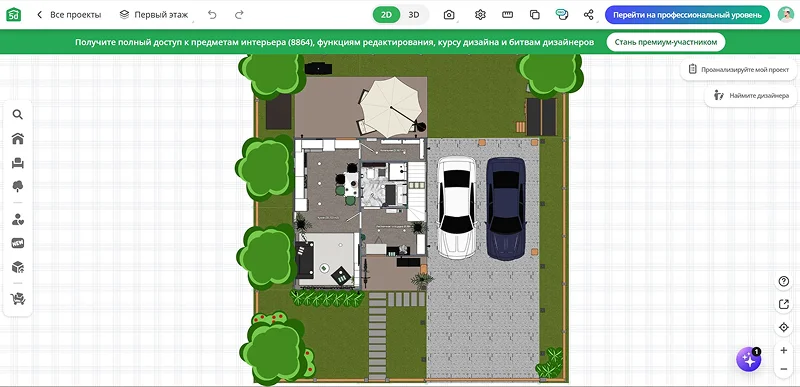Switch to 3D view mode
The image size is (800, 387).
coord(414,15)
